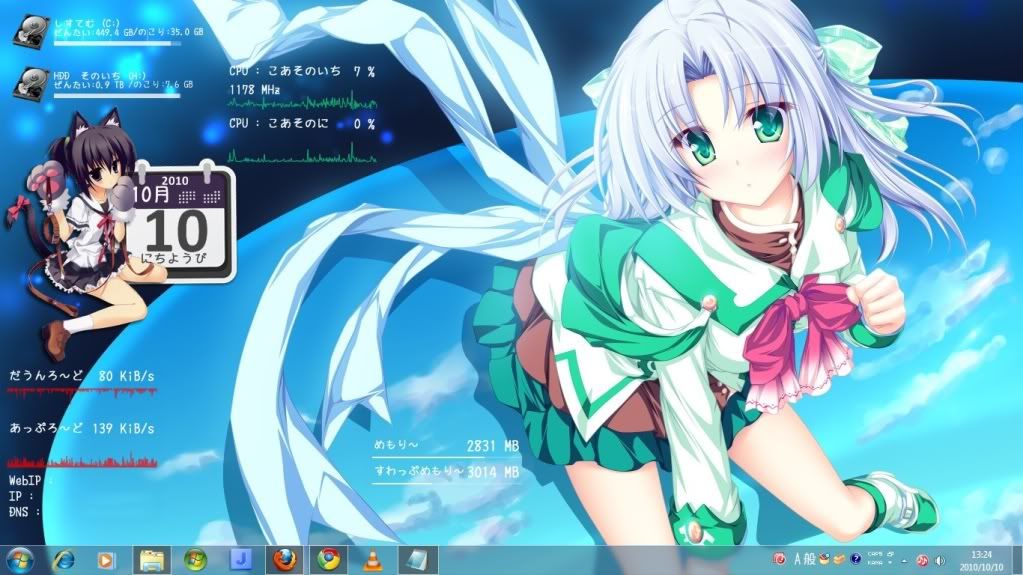The height and width of the screenshot is (575, 1023).
Task: Click the 'にちようび' weekday text on calendar
Action: [x=174, y=258]
